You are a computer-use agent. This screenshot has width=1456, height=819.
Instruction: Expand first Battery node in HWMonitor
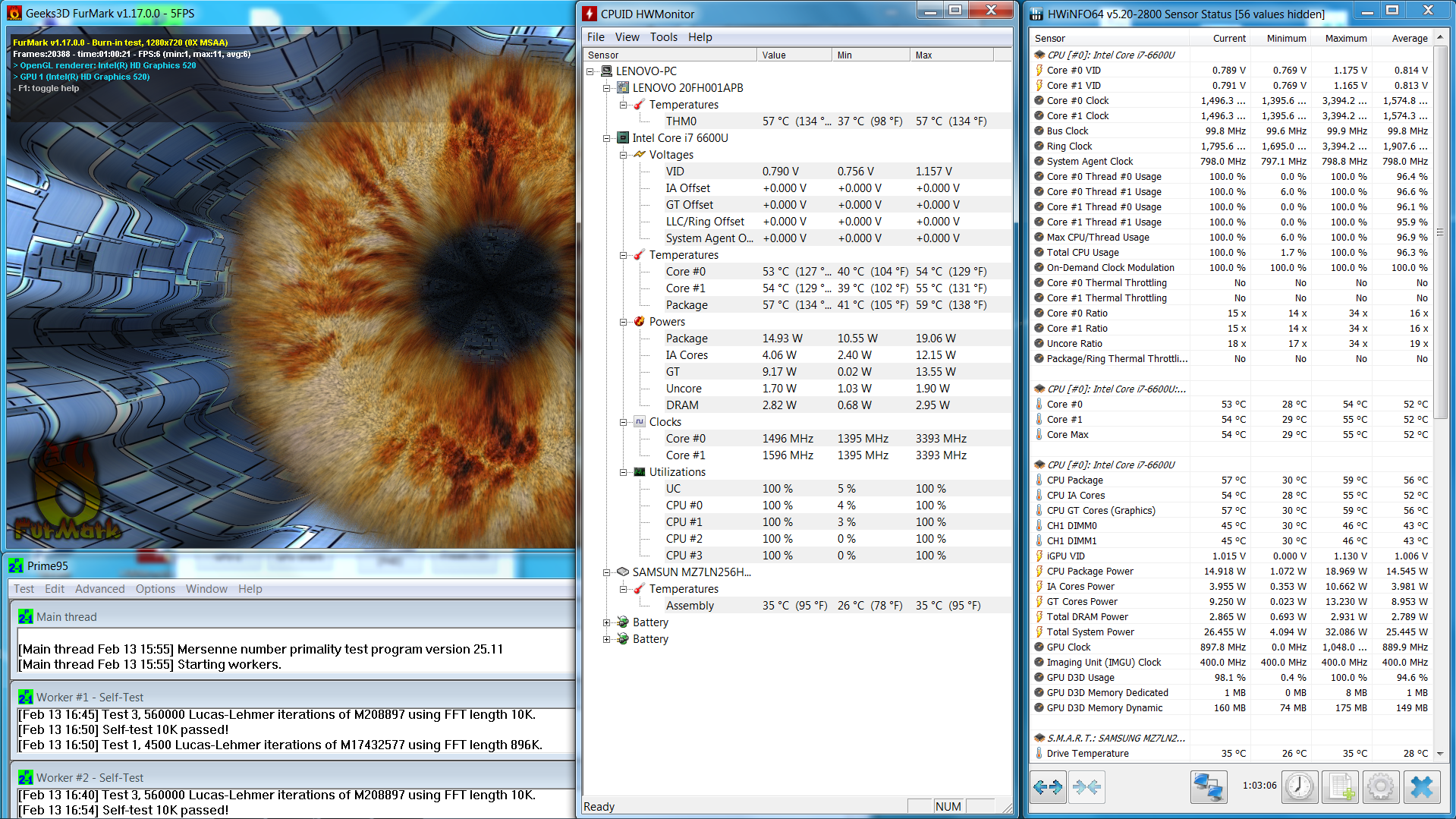(606, 622)
